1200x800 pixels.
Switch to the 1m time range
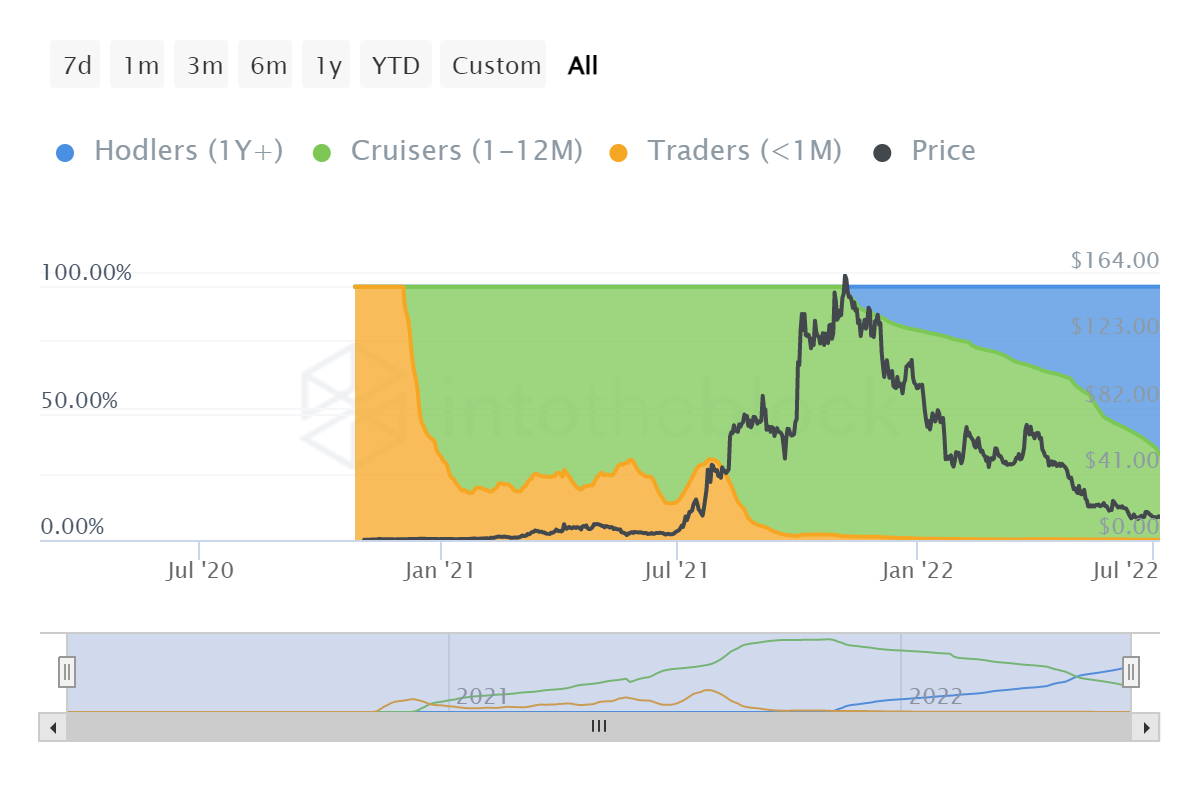coord(140,66)
